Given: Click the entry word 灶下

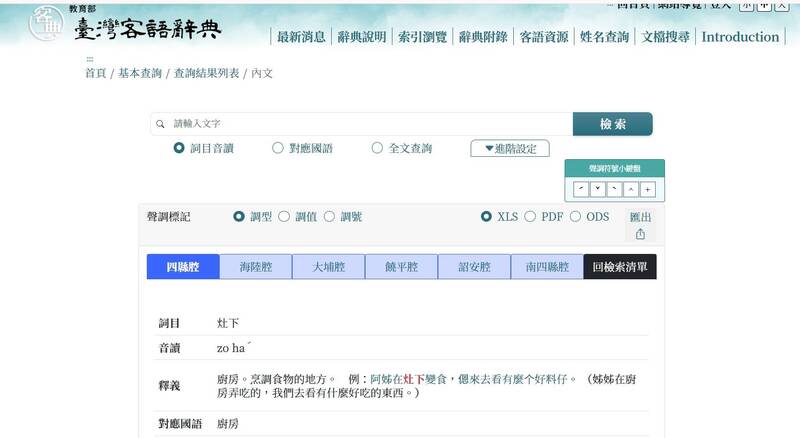Looking at the screenshot, I should pyautogui.click(x=228, y=323).
